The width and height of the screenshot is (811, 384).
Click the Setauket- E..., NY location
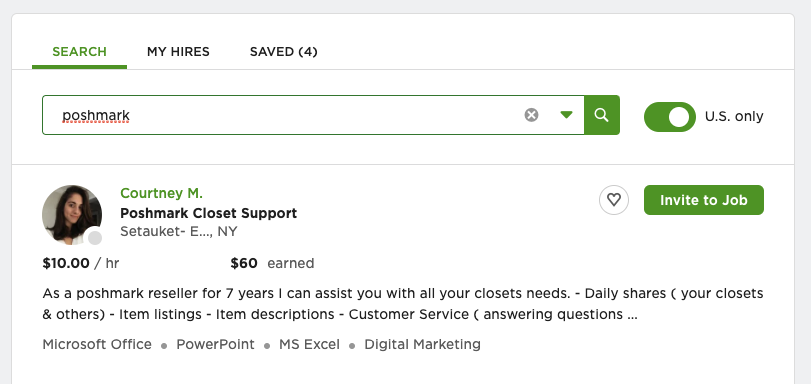[x=178, y=231]
